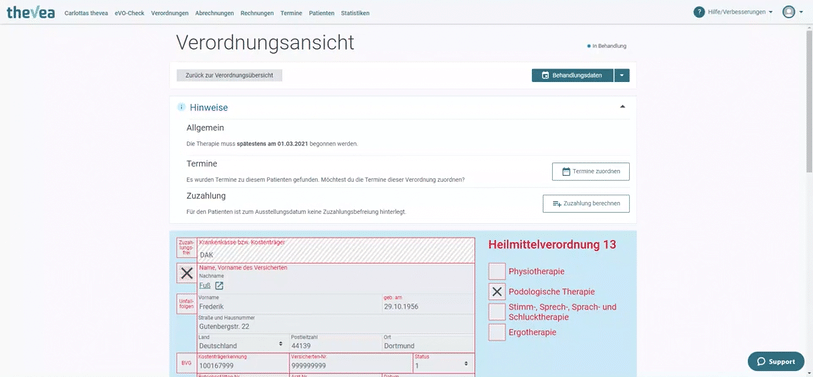
Task: Toggle the checked box beside Name des Versicherten
Action: coord(187,273)
